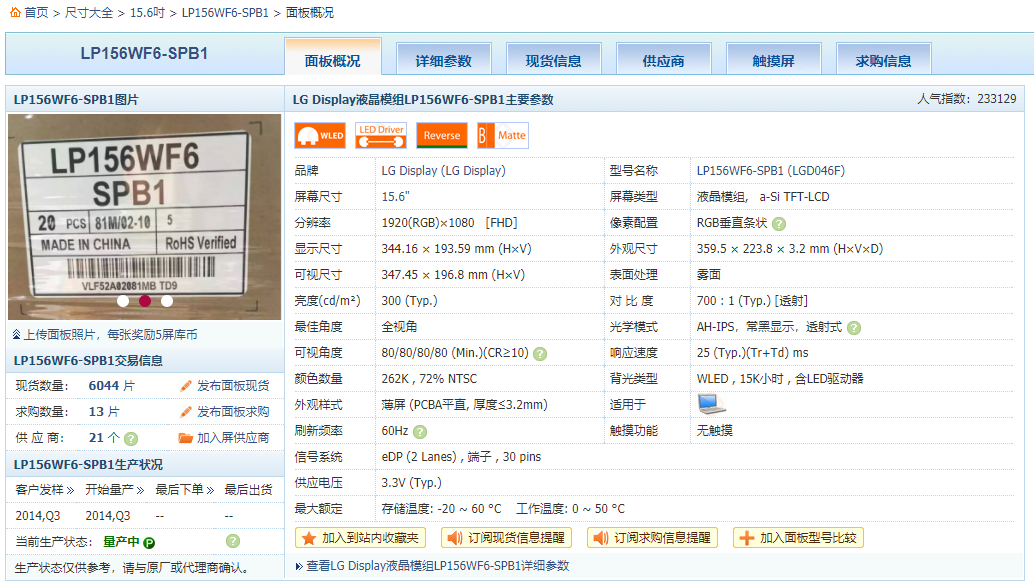Click the LP156WF6-SPB1 panel title heading
The image size is (1034, 586).
tap(144, 53)
